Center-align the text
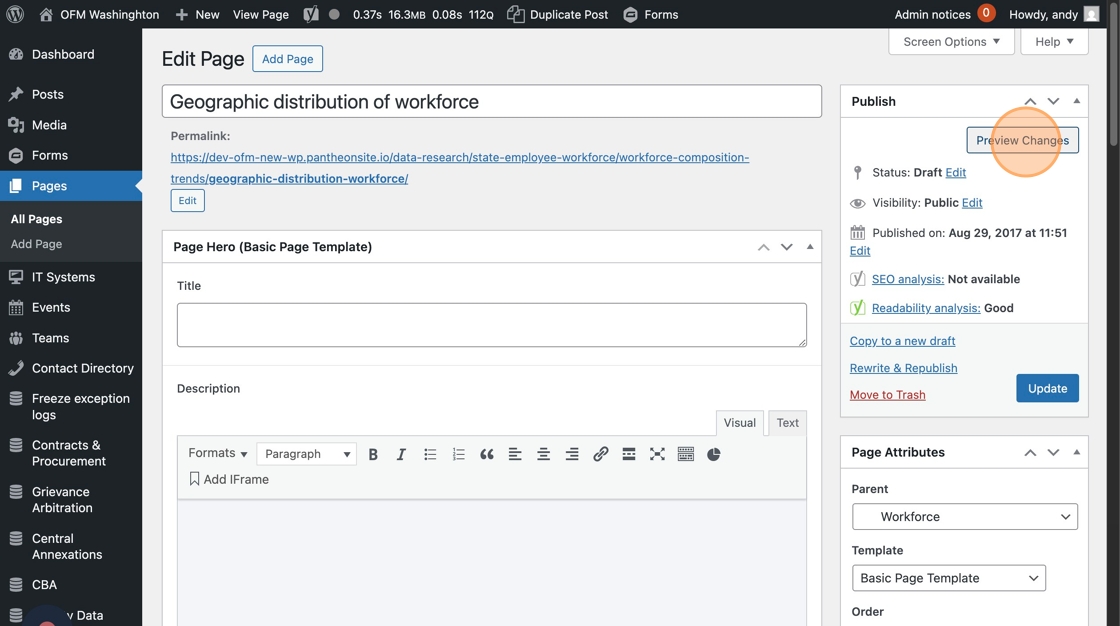The image size is (1120, 626). (543, 454)
